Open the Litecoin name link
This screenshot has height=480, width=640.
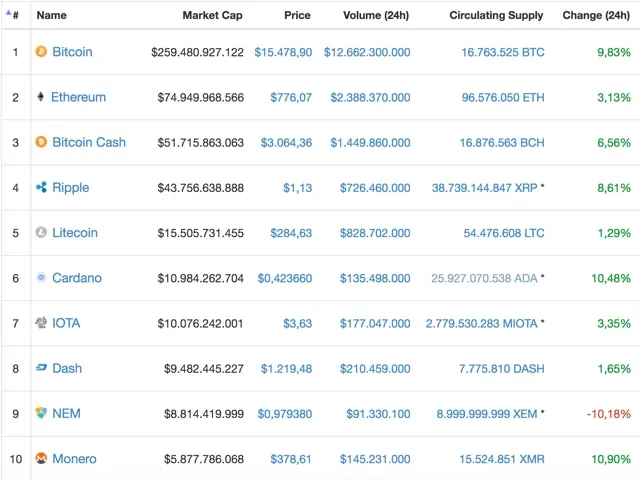click(x=75, y=233)
